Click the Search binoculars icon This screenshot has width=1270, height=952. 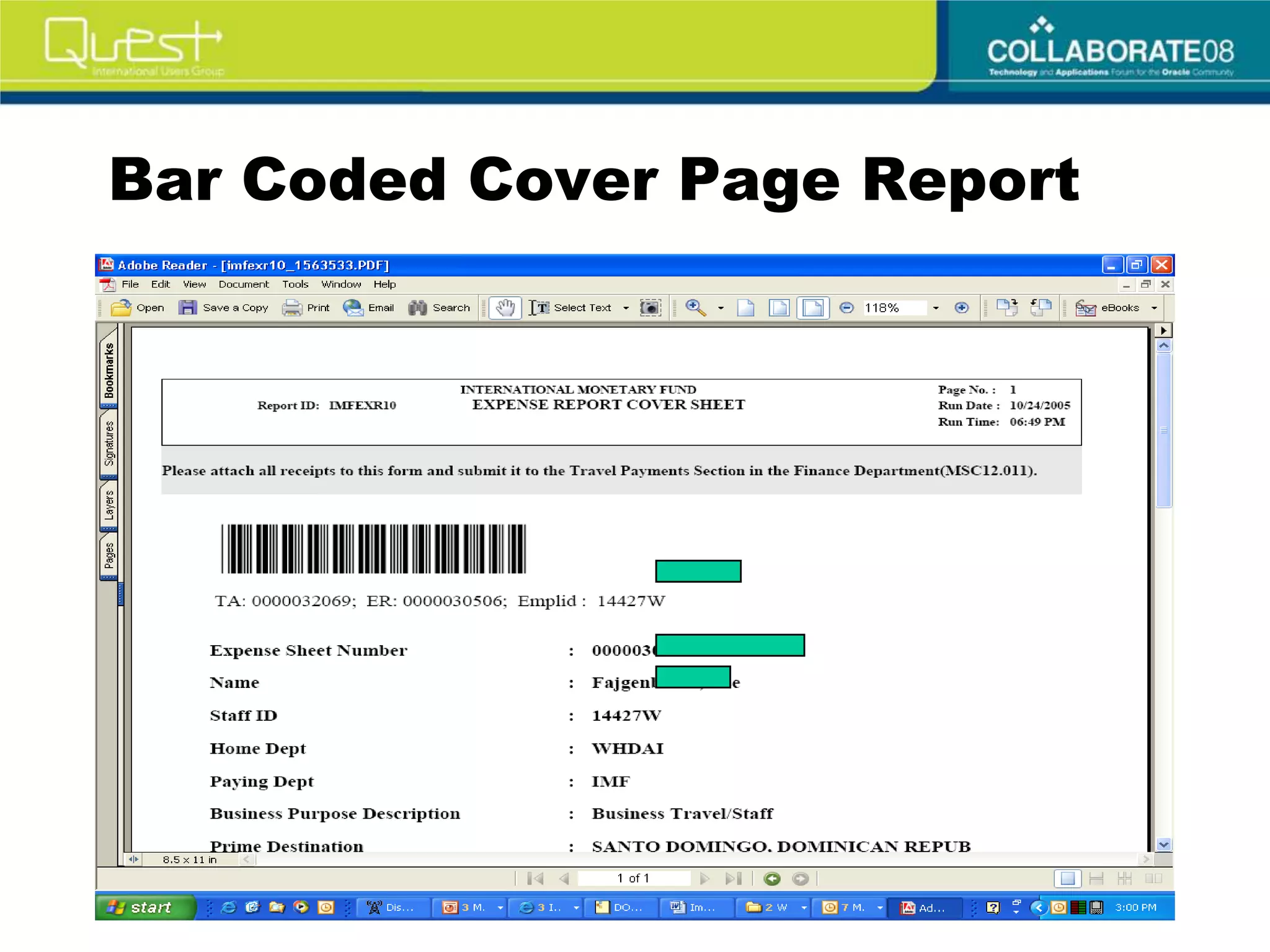point(417,308)
